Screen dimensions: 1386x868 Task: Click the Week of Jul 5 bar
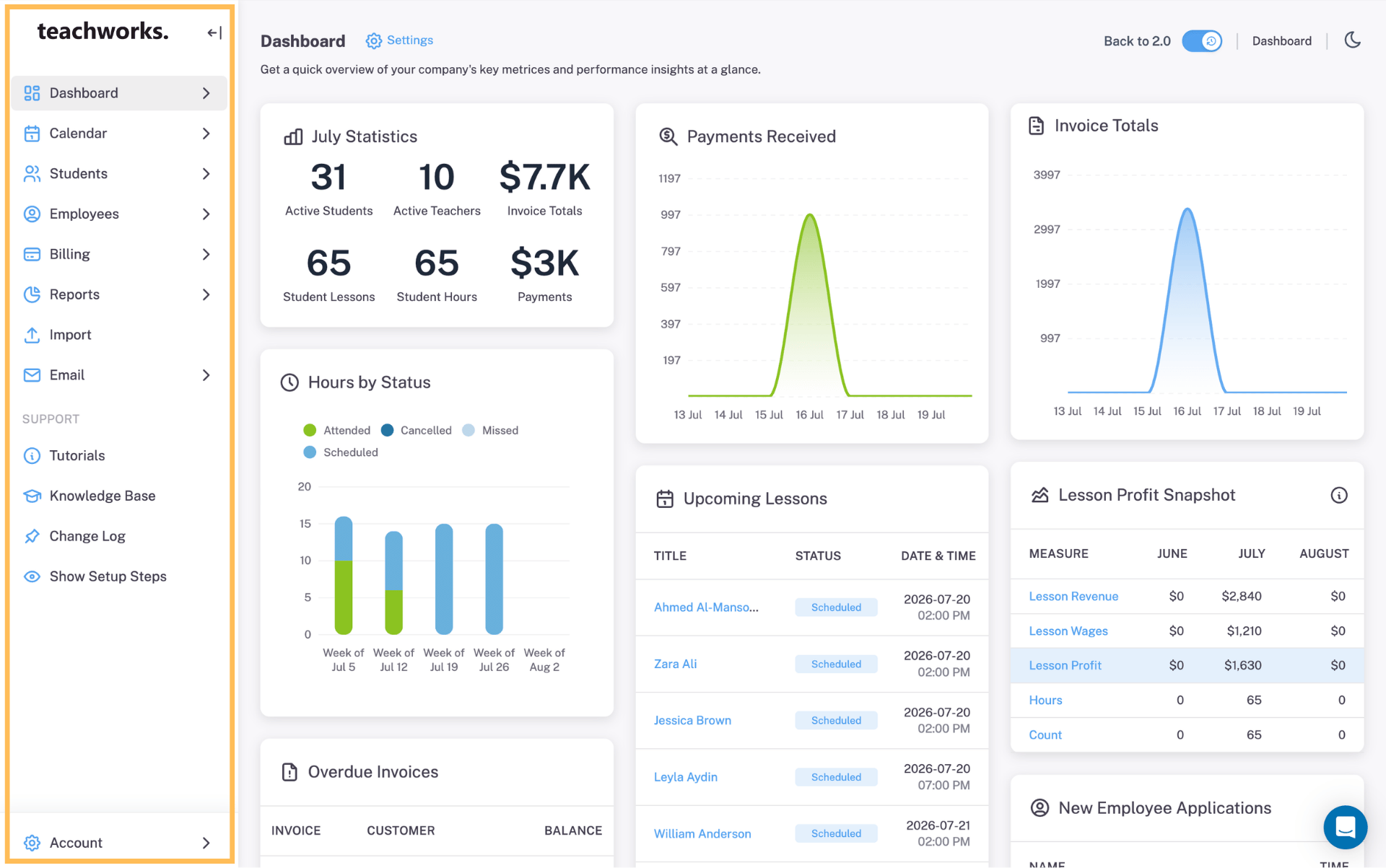click(344, 575)
